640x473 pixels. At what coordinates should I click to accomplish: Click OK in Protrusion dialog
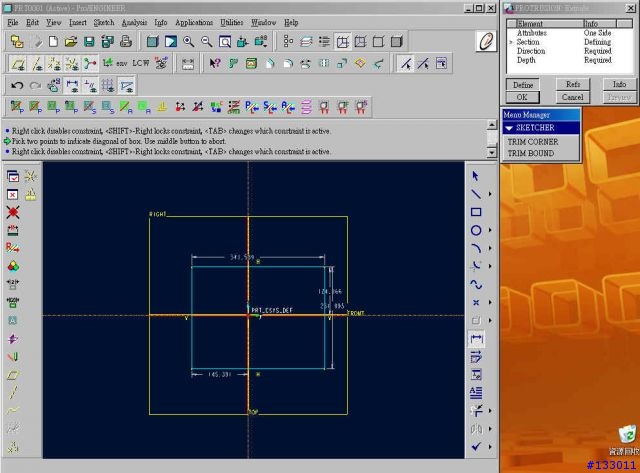[522, 97]
